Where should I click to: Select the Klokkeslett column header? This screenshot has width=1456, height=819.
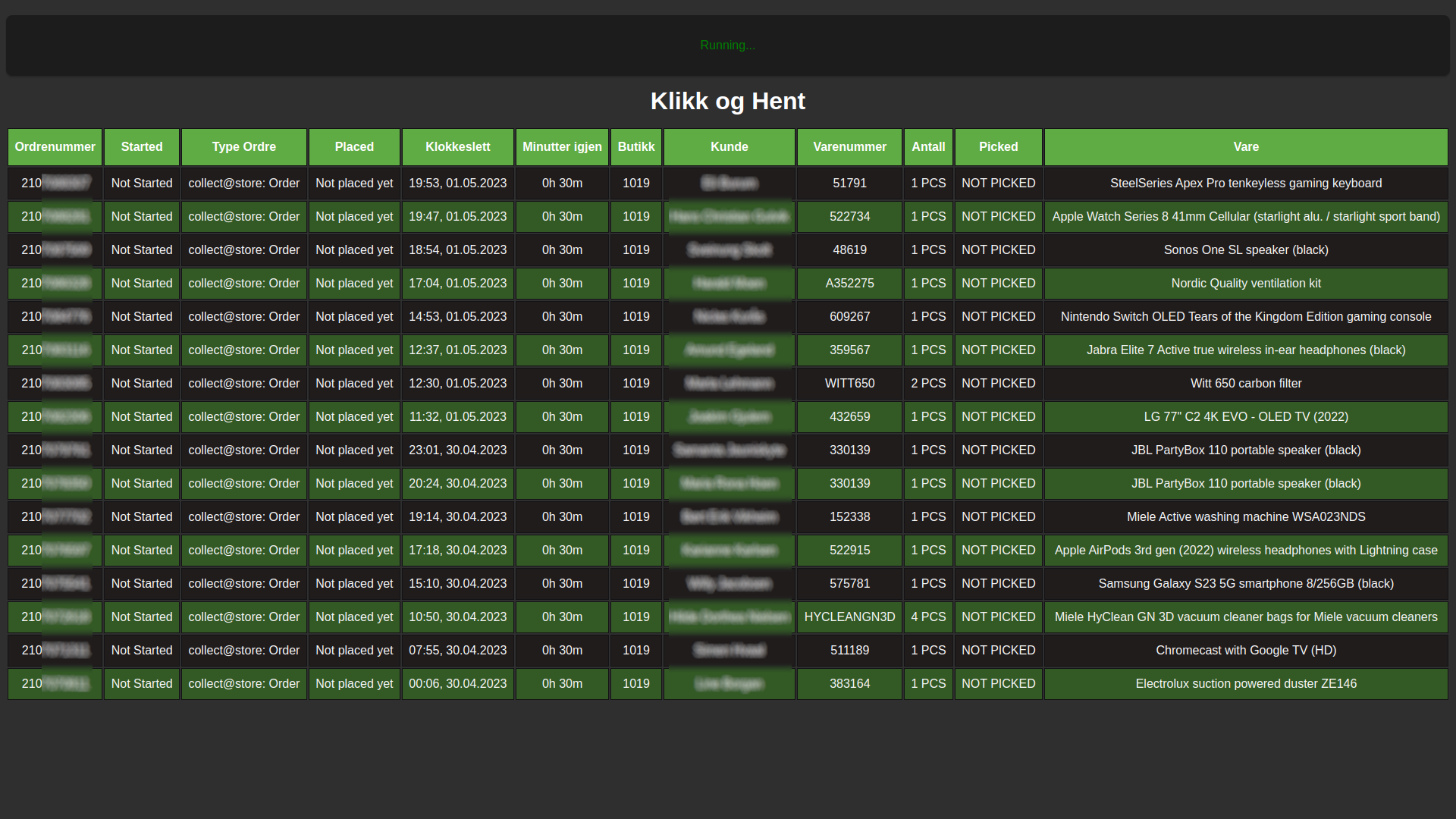pos(458,147)
